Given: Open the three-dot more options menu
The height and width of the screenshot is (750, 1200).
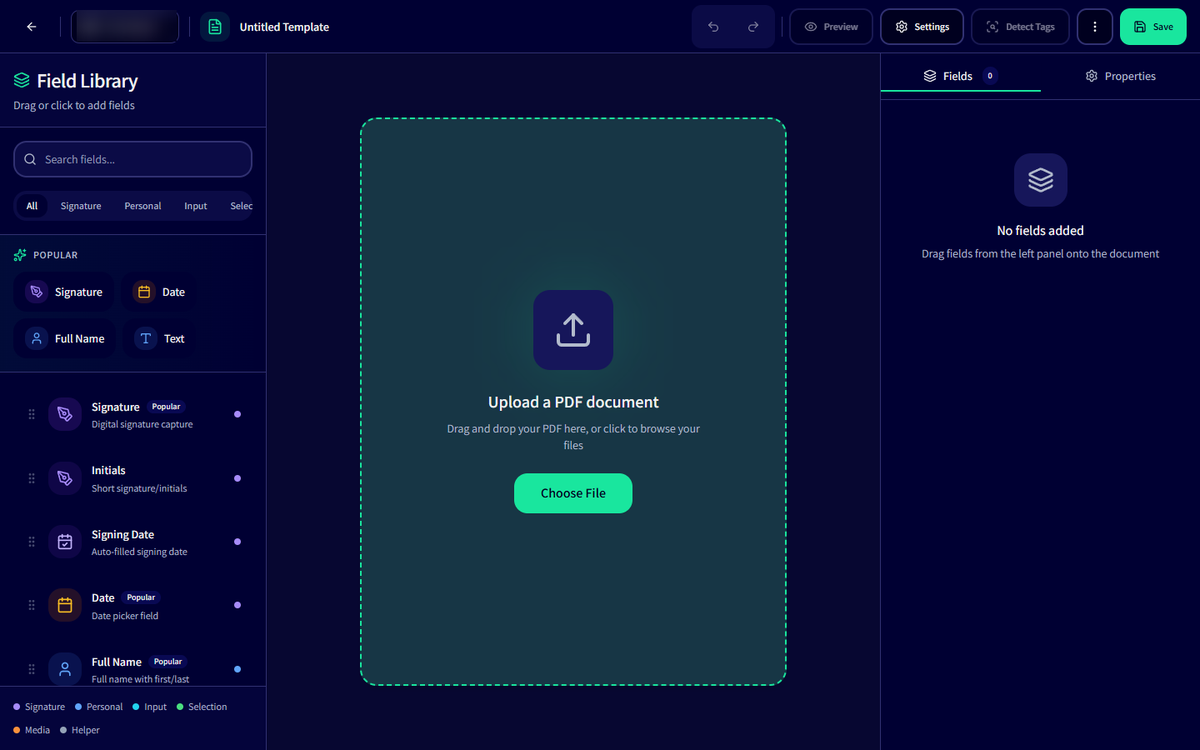Looking at the screenshot, I should pos(1095,27).
